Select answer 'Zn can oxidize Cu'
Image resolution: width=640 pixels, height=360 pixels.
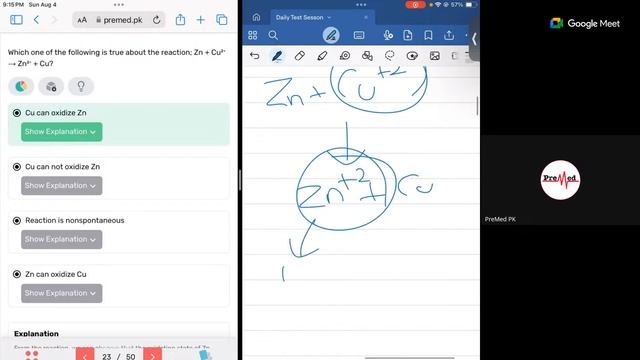tap(17, 274)
